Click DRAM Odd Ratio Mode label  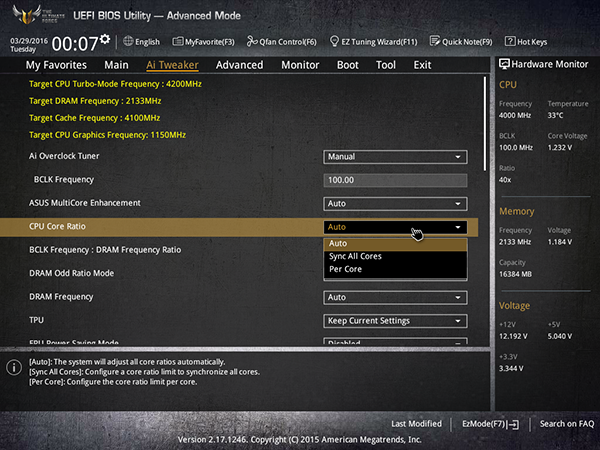click(72, 273)
